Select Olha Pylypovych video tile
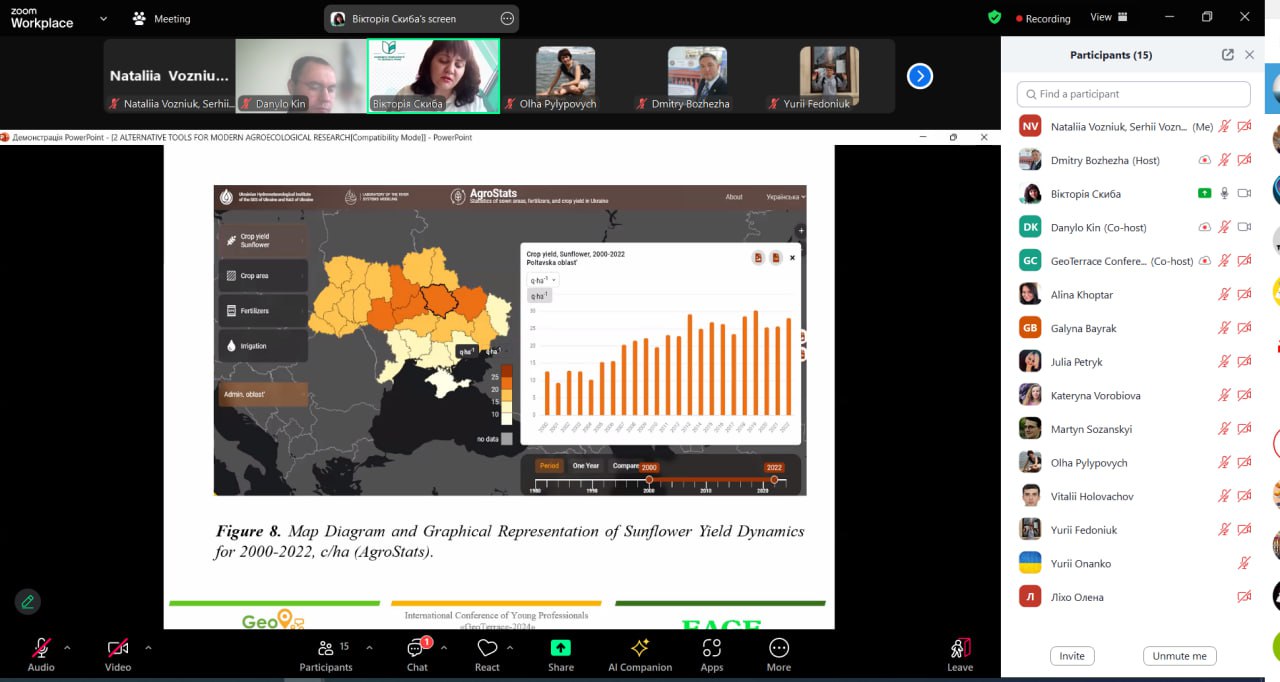The height and width of the screenshot is (682, 1280). 565,76
